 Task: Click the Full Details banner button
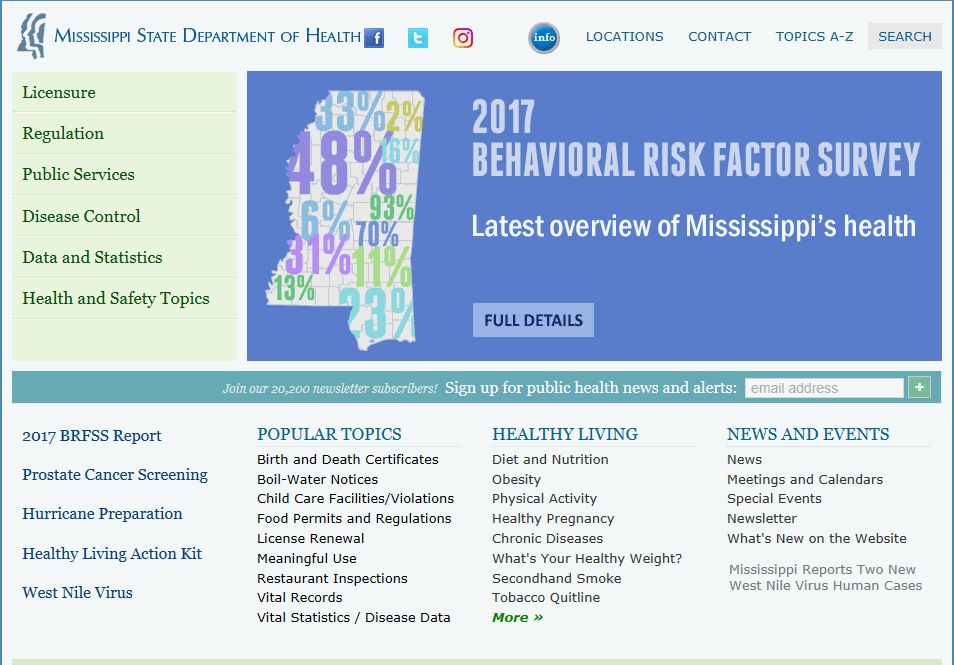533,320
